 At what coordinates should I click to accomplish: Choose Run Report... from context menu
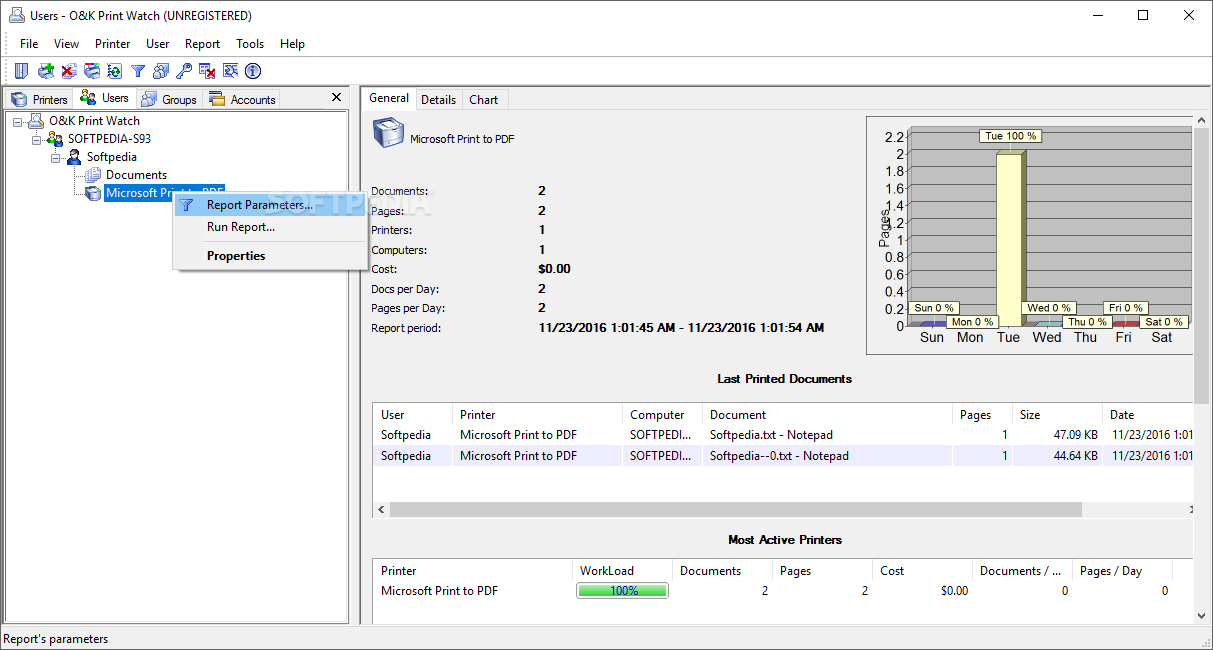pos(270,227)
